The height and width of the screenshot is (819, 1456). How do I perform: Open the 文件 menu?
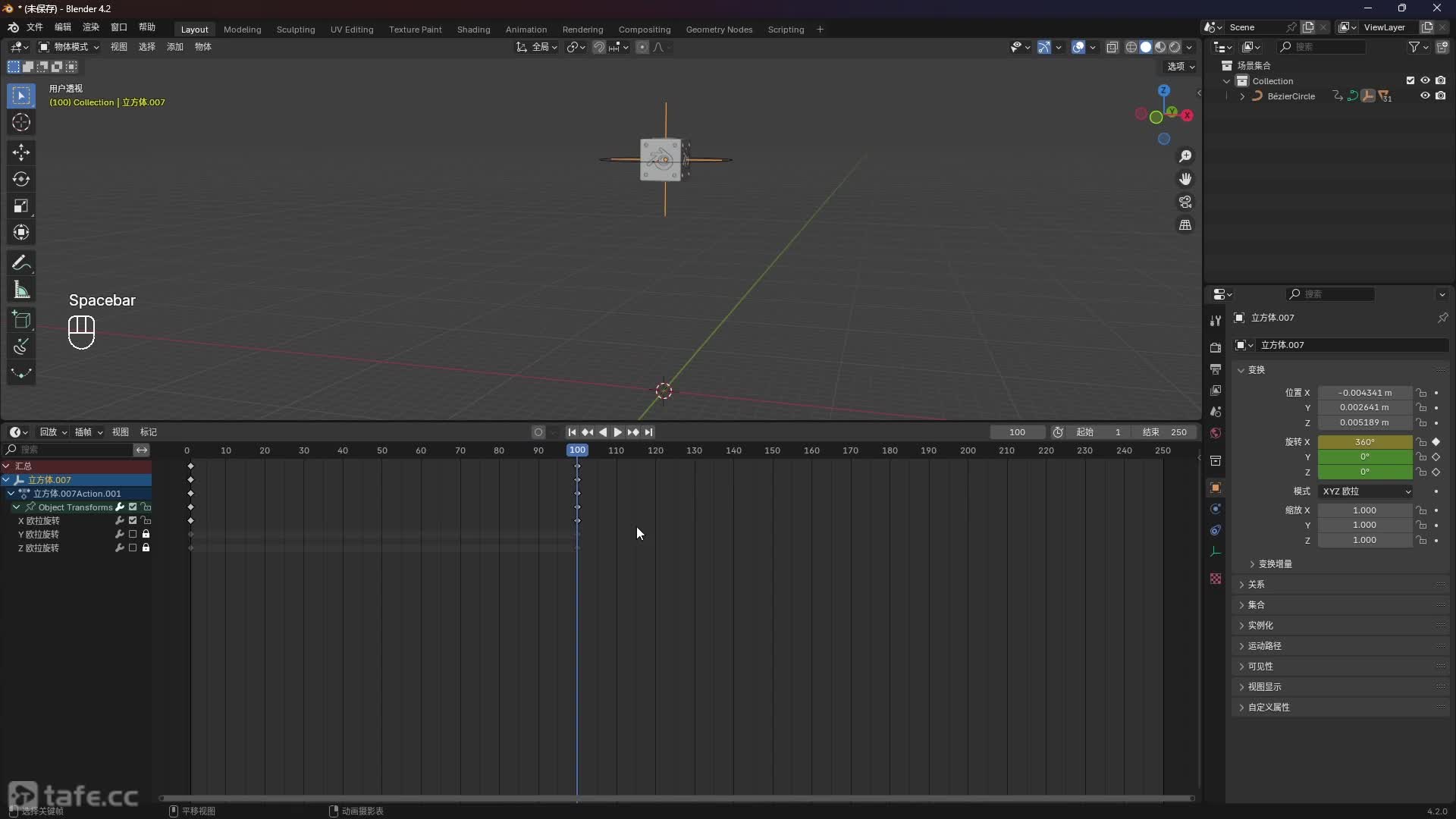click(35, 27)
